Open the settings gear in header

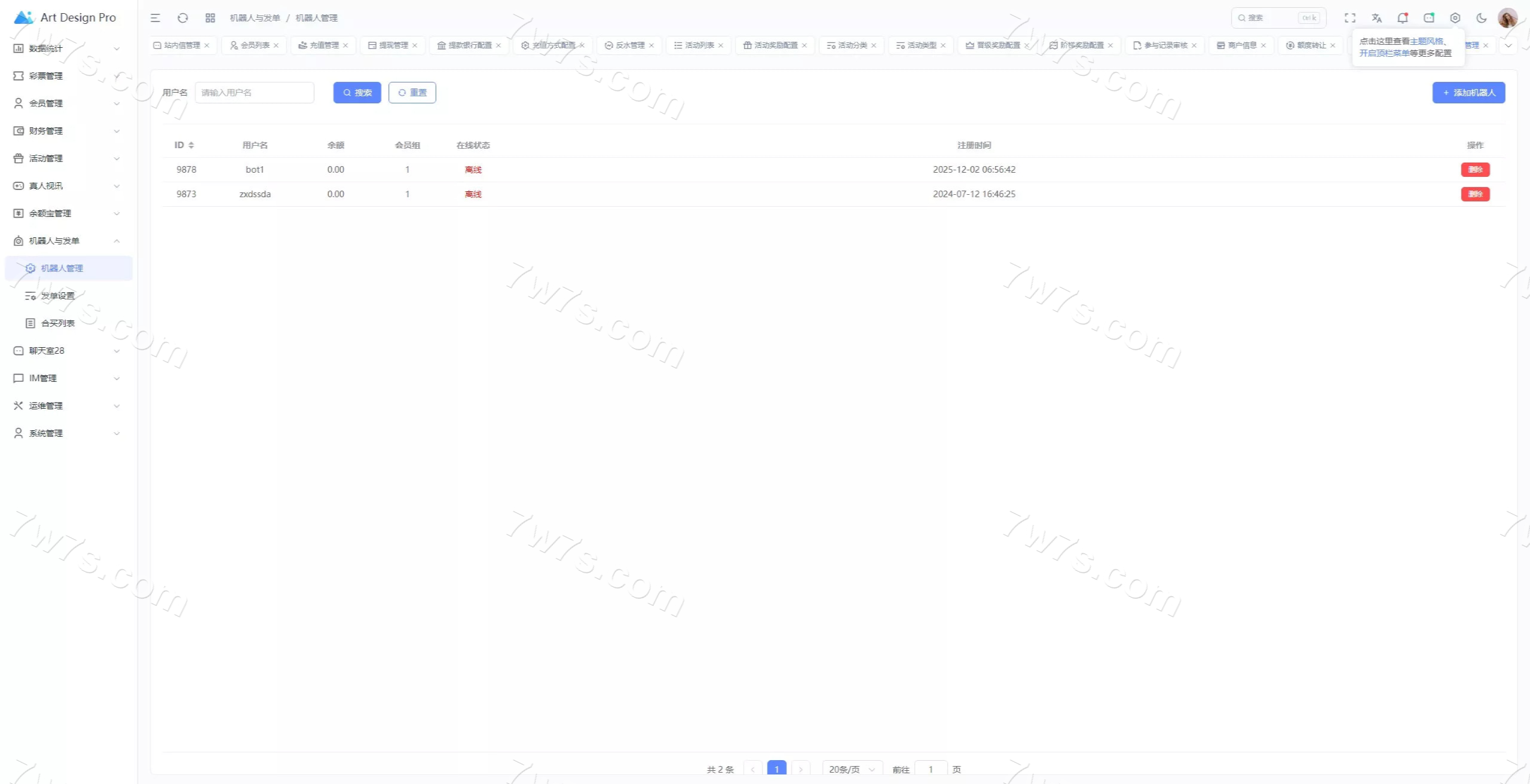click(1455, 18)
